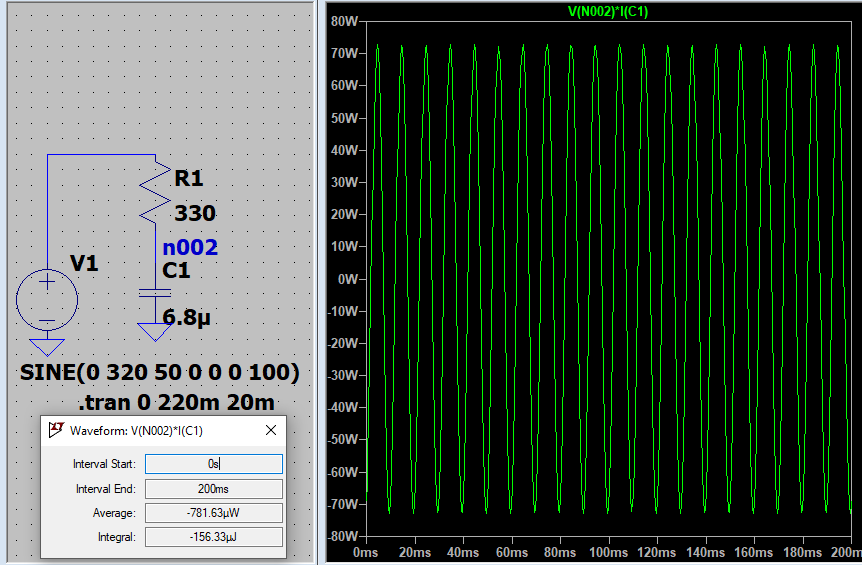Click the ground symbol under V1
The width and height of the screenshot is (862, 565).
click(47, 347)
